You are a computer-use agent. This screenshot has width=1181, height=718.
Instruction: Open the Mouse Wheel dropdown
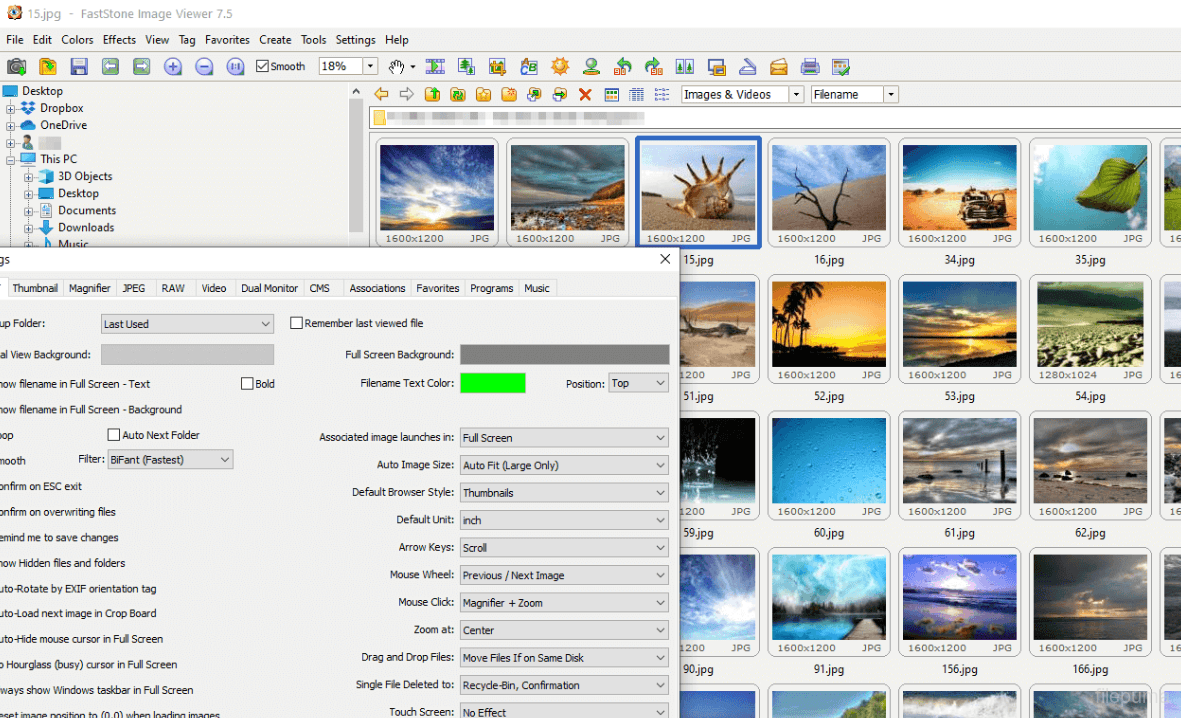[x=564, y=576]
